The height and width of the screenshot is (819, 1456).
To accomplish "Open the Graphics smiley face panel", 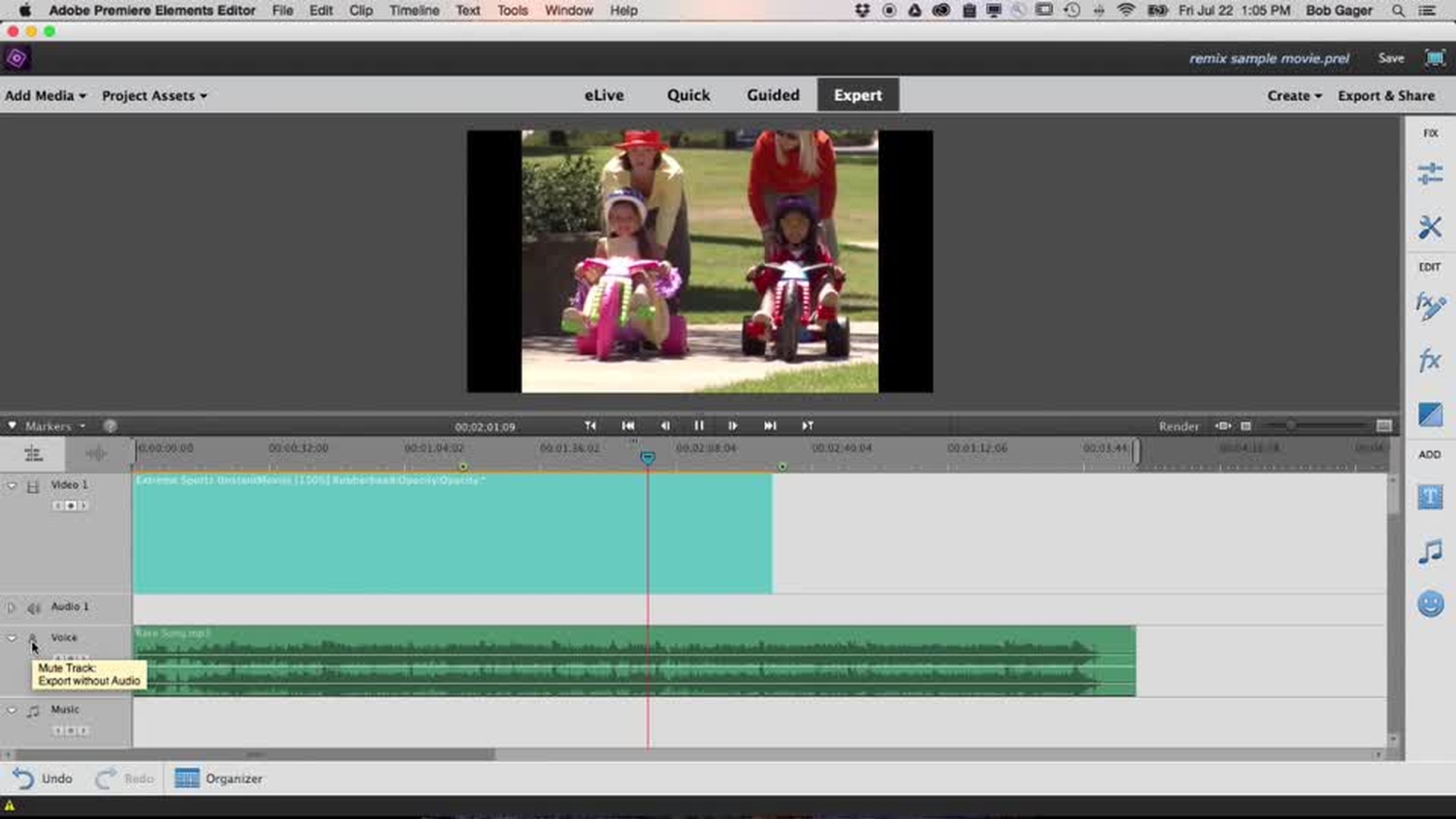I will tap(1429, 604).
